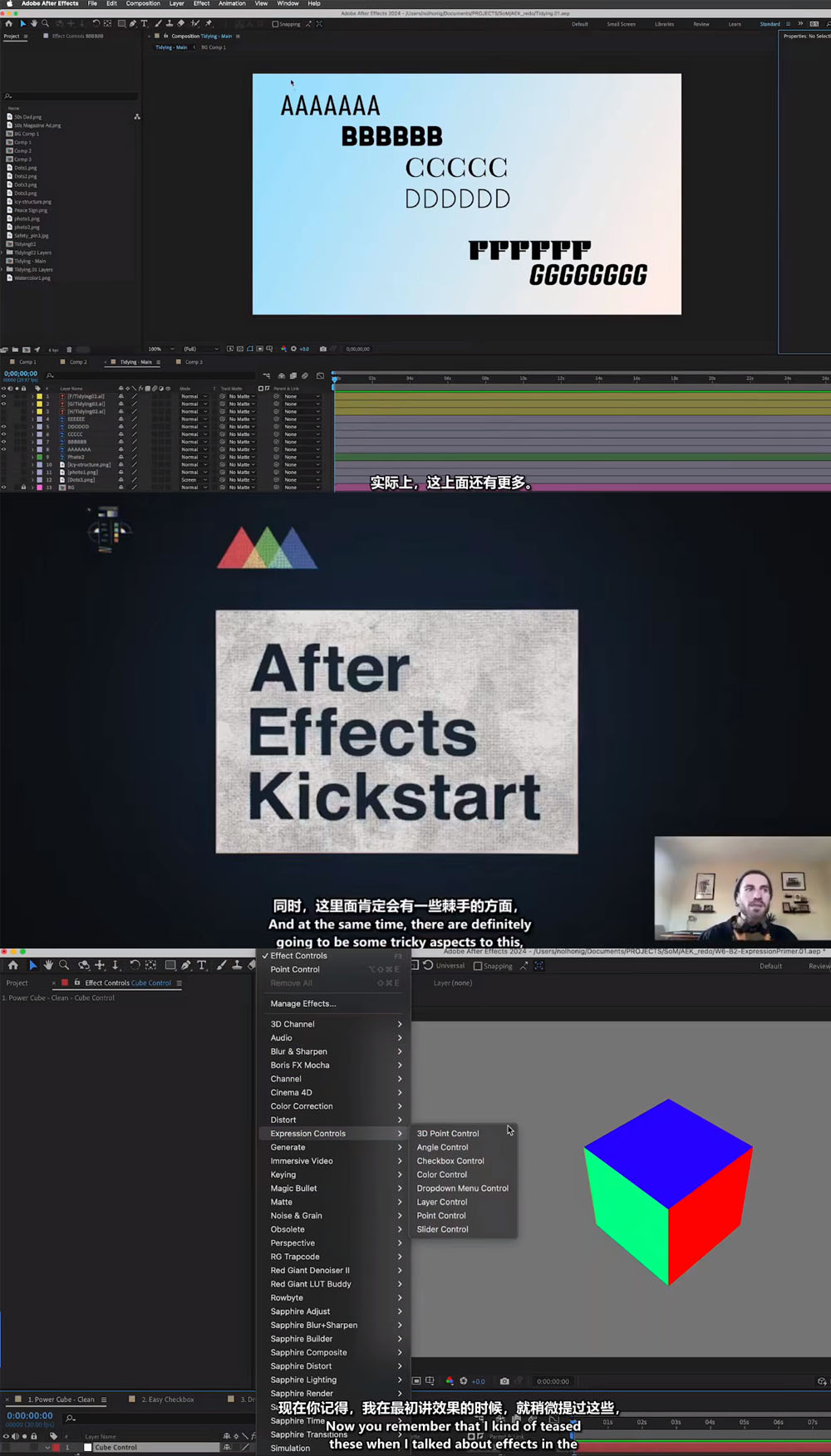Open the 100% magnification dropdown
831x1456 pixels.
[x=161, y=349]
